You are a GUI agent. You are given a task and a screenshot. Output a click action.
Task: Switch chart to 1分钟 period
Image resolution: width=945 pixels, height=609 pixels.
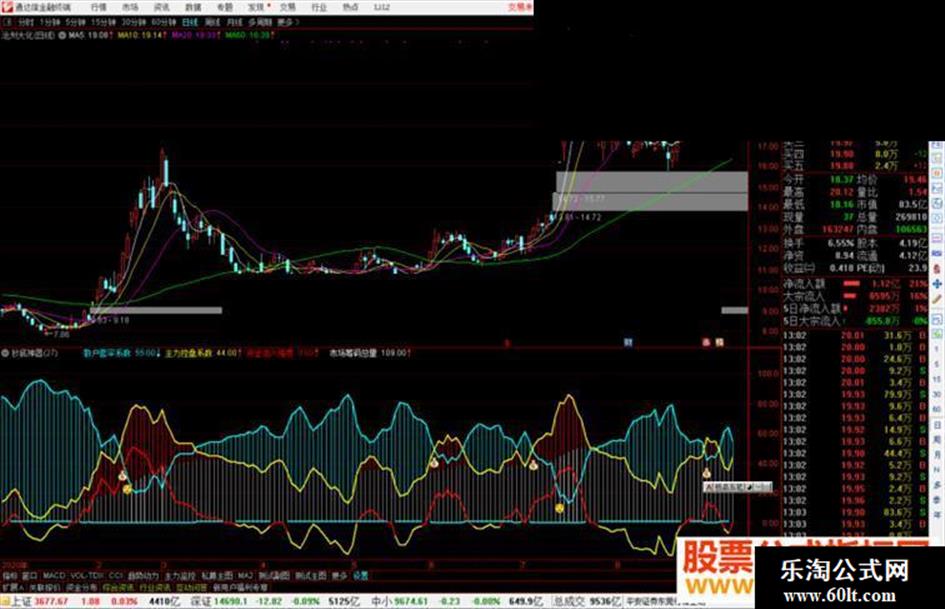(49, 22)
